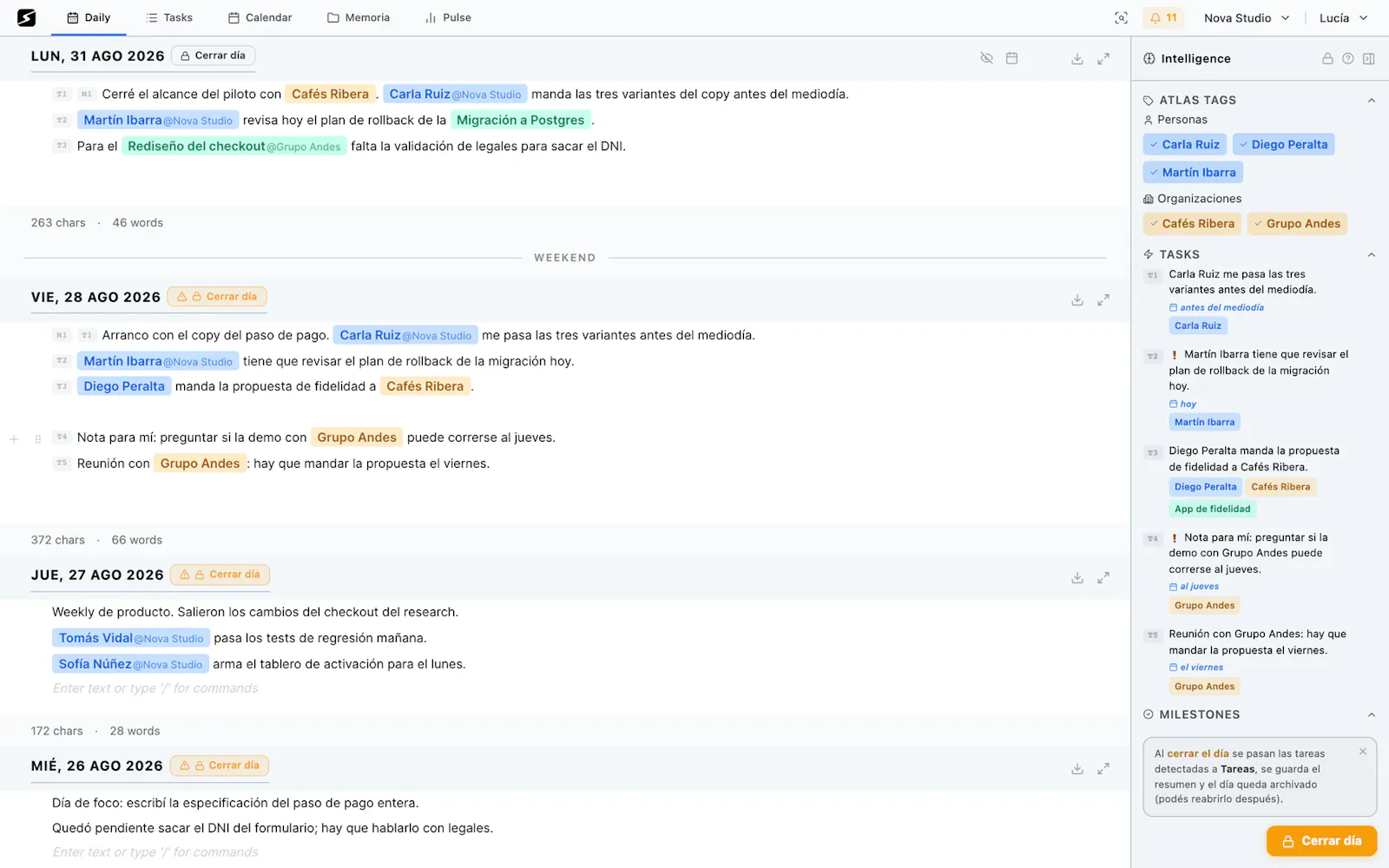Click the drag handle beside 'Nota para mí'
1389x868 pixels.
coord(37,439)
